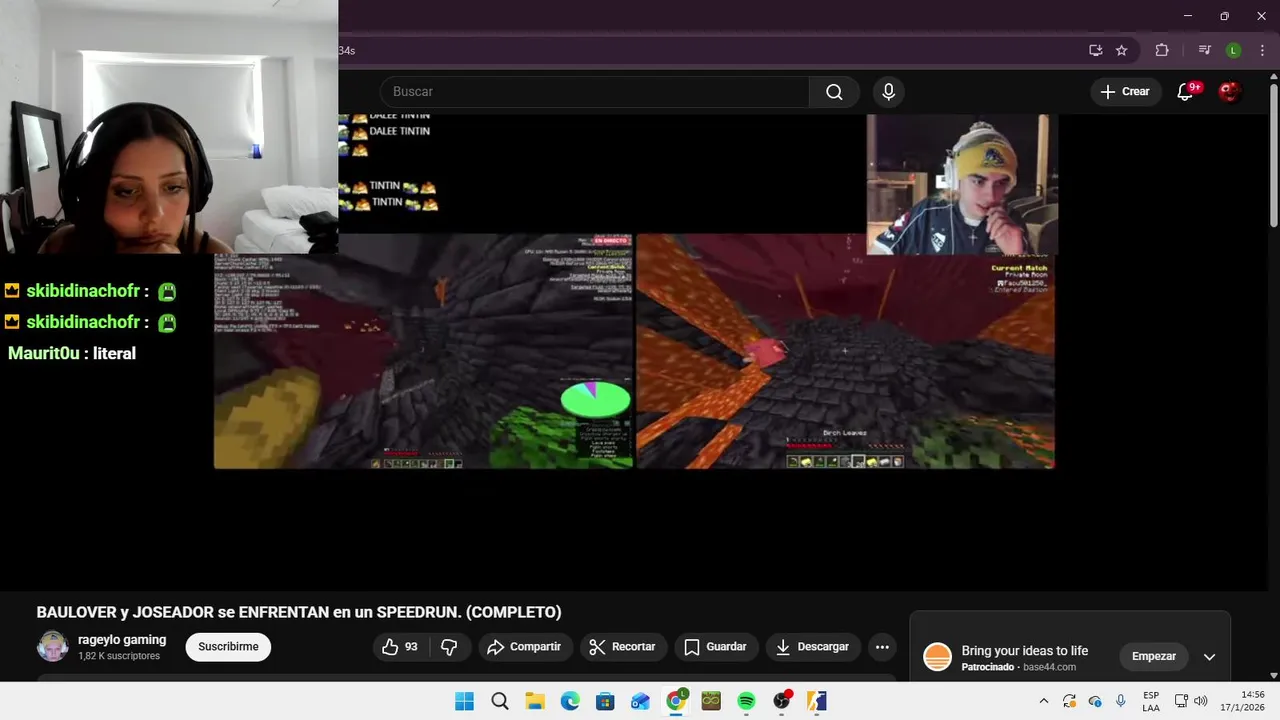
Task: Open OBS Studio from taskbar
Action: coord(781,701)
